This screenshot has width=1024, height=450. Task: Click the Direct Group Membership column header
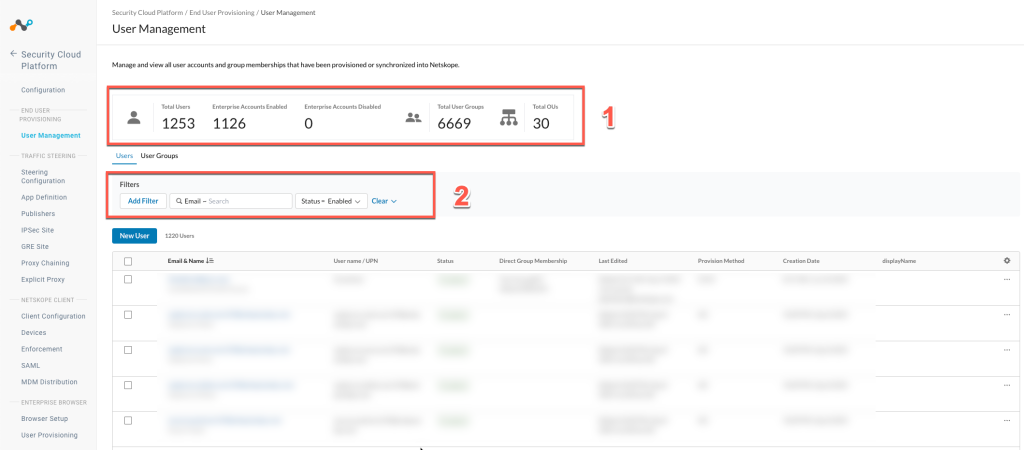coord(533,261)
